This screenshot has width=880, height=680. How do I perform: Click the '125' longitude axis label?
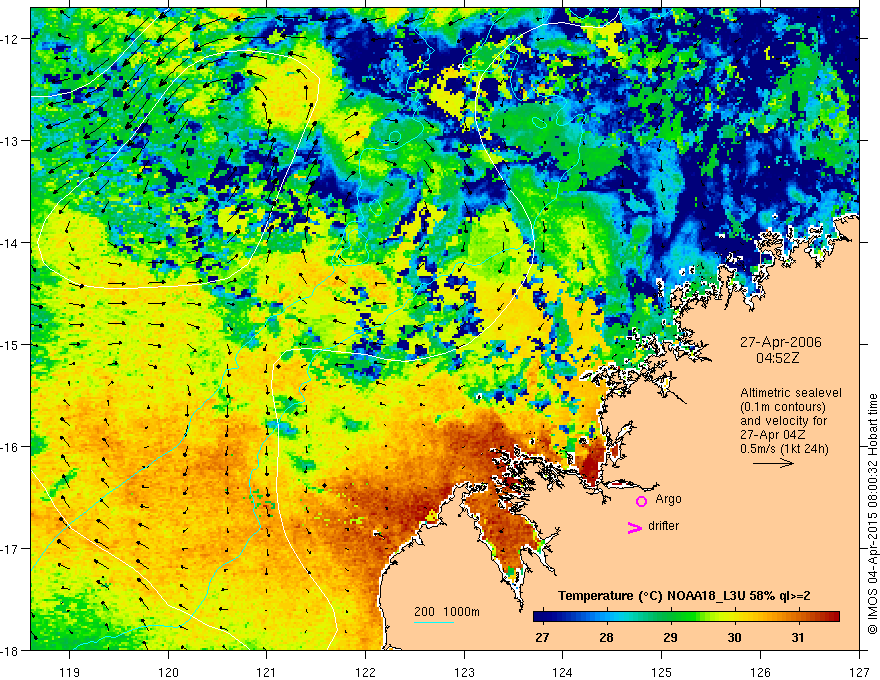[662, 672]
